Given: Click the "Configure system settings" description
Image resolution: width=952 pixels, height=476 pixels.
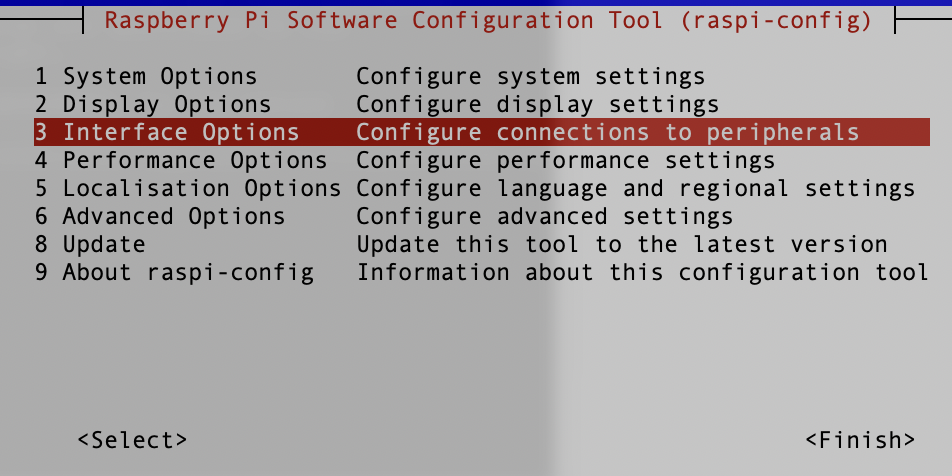Looking at the screenshot, I should (530, 76).
